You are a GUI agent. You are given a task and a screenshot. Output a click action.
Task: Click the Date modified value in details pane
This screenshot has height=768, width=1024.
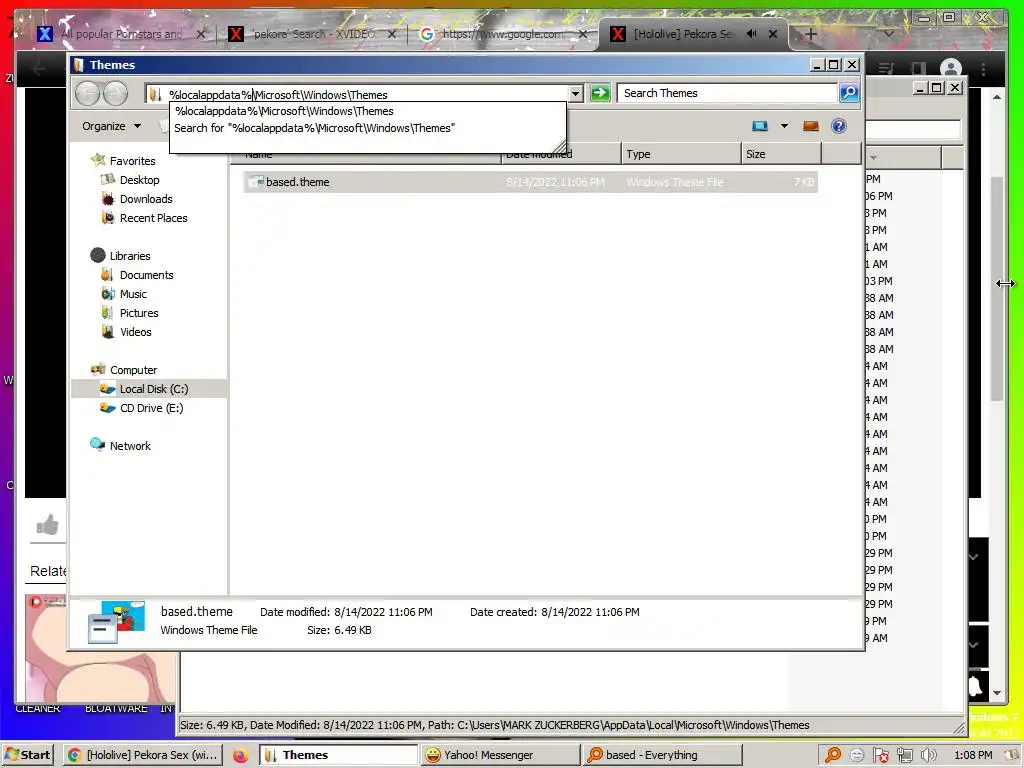coord(383,612)
